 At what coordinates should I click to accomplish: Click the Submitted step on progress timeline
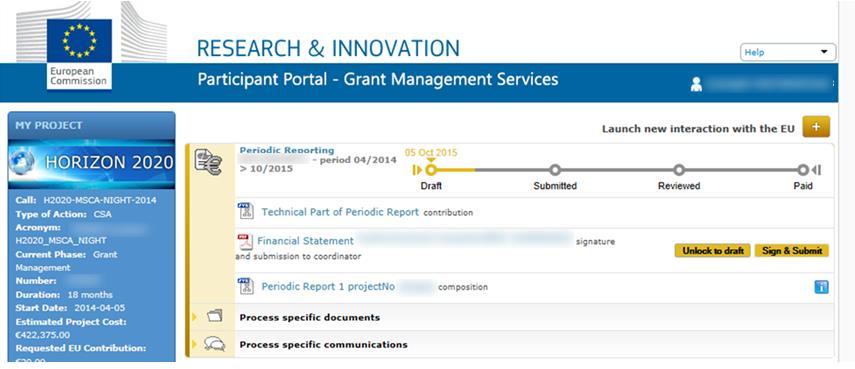coord(555,170)
